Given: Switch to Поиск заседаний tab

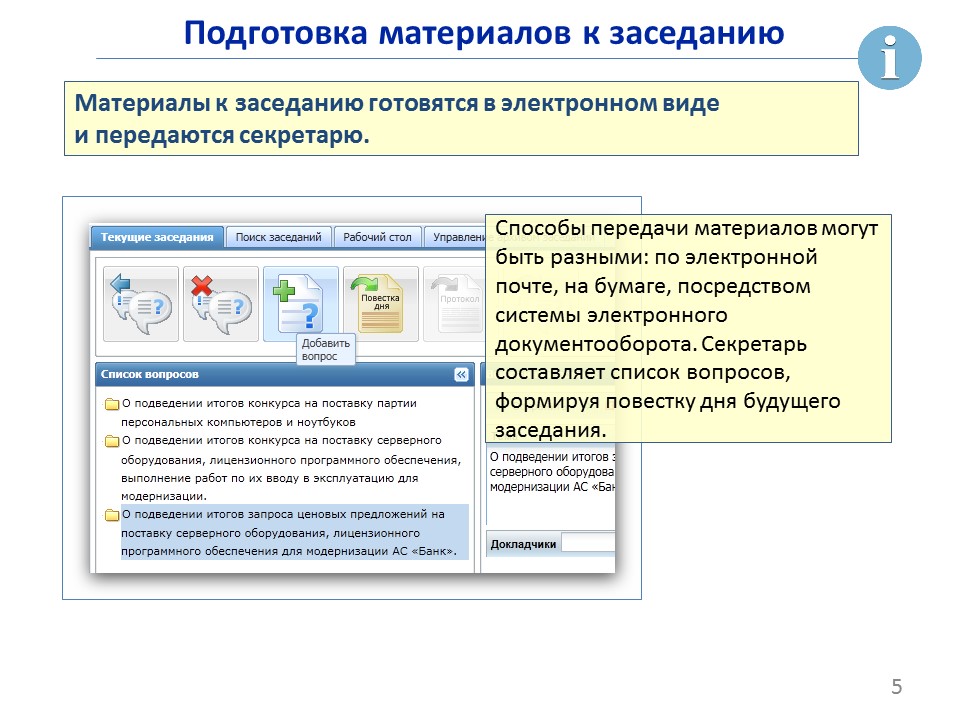Looking at the screenshot, I should click(279, 237).
